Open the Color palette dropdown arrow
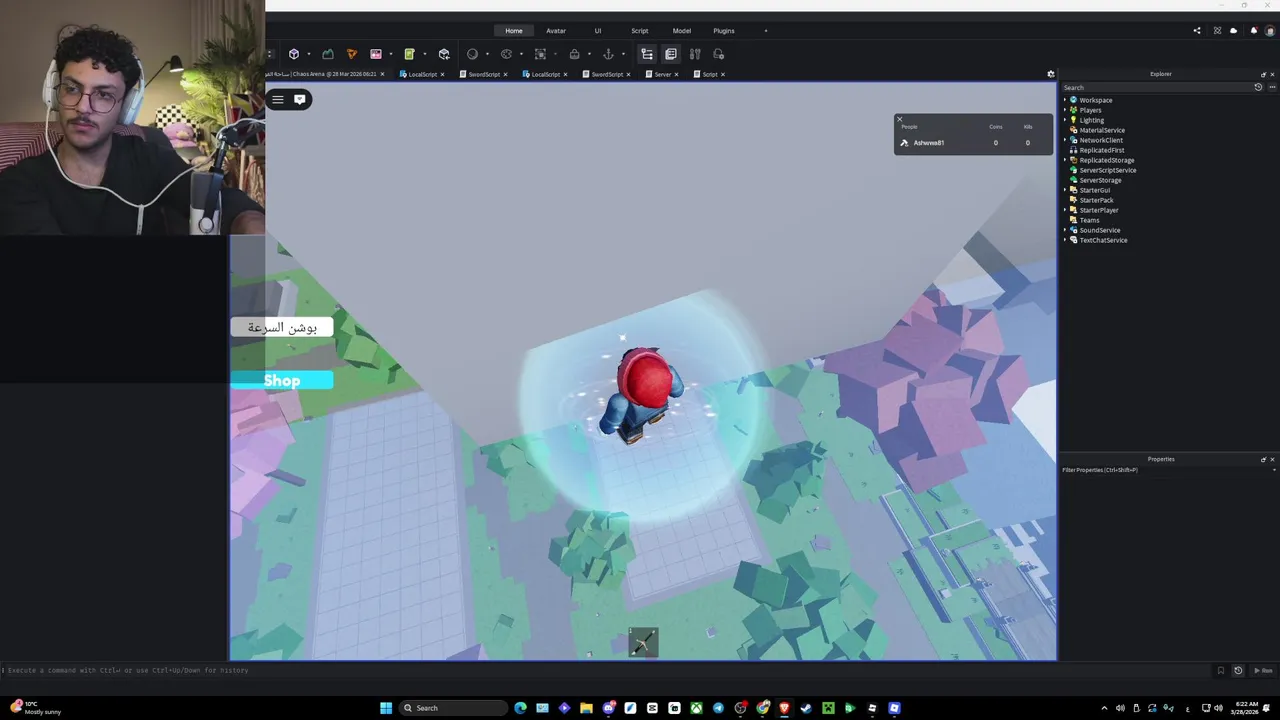 [521, 54]
